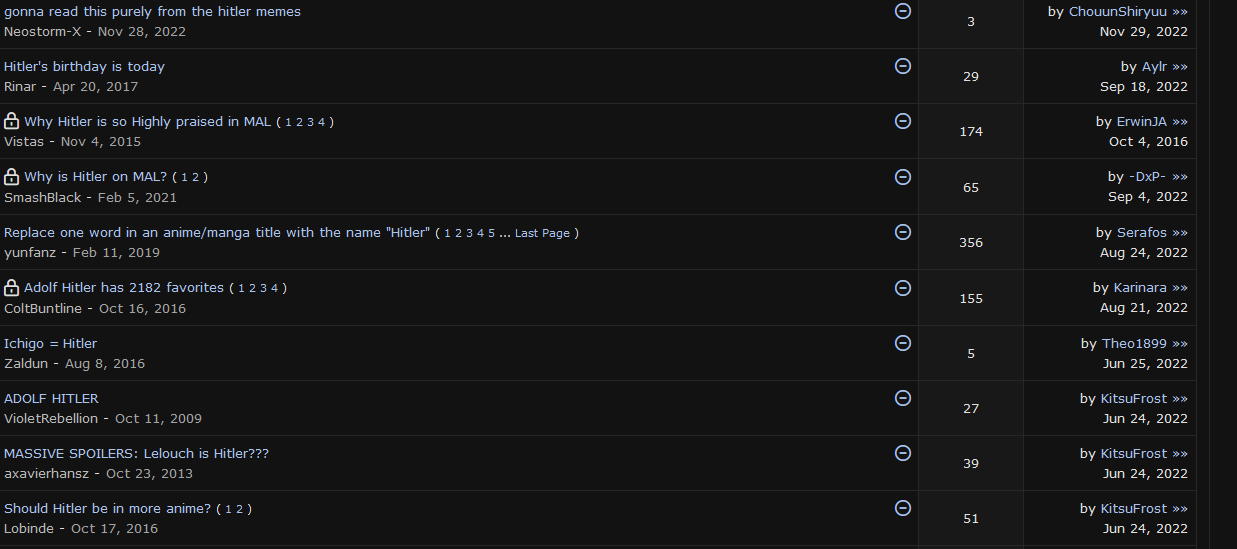Click the minus icon beside 'MASSIVE SPOILERS' topic
Image resolution: width=1237 pixels, height=549 pixels.
(902, 453)
